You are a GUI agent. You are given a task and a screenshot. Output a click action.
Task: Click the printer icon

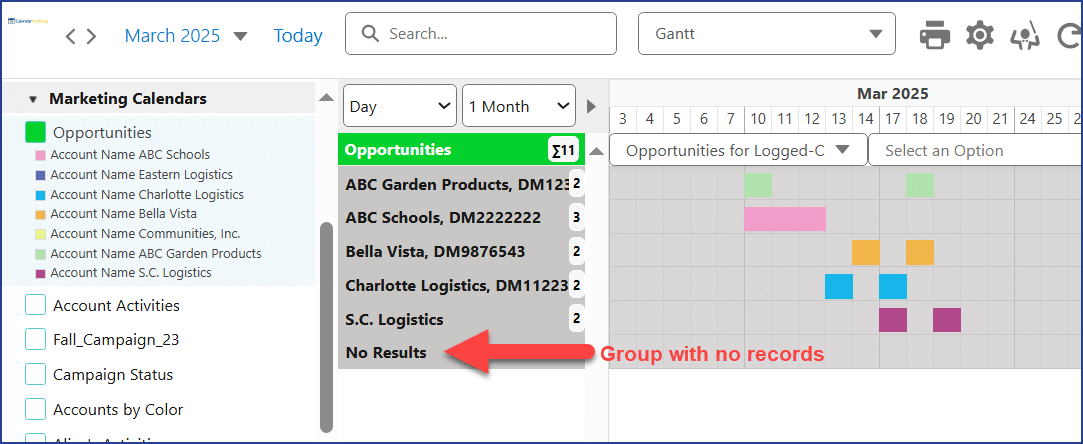coord(935,36)
